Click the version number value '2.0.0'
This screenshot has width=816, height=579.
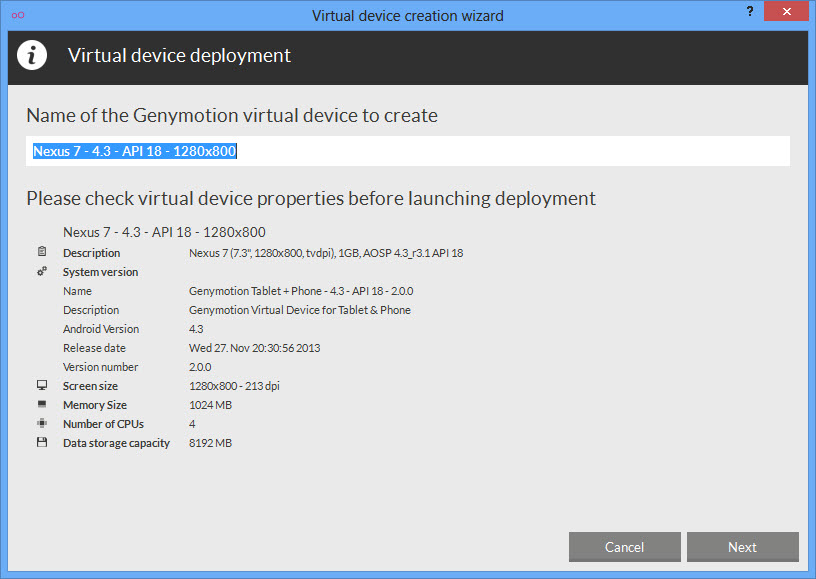click(x=200, y=367)
